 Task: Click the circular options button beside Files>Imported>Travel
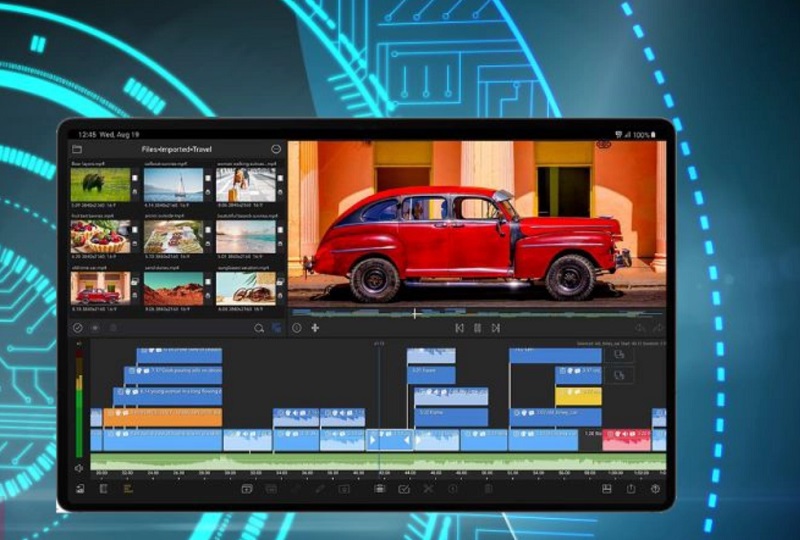point(276,149)
